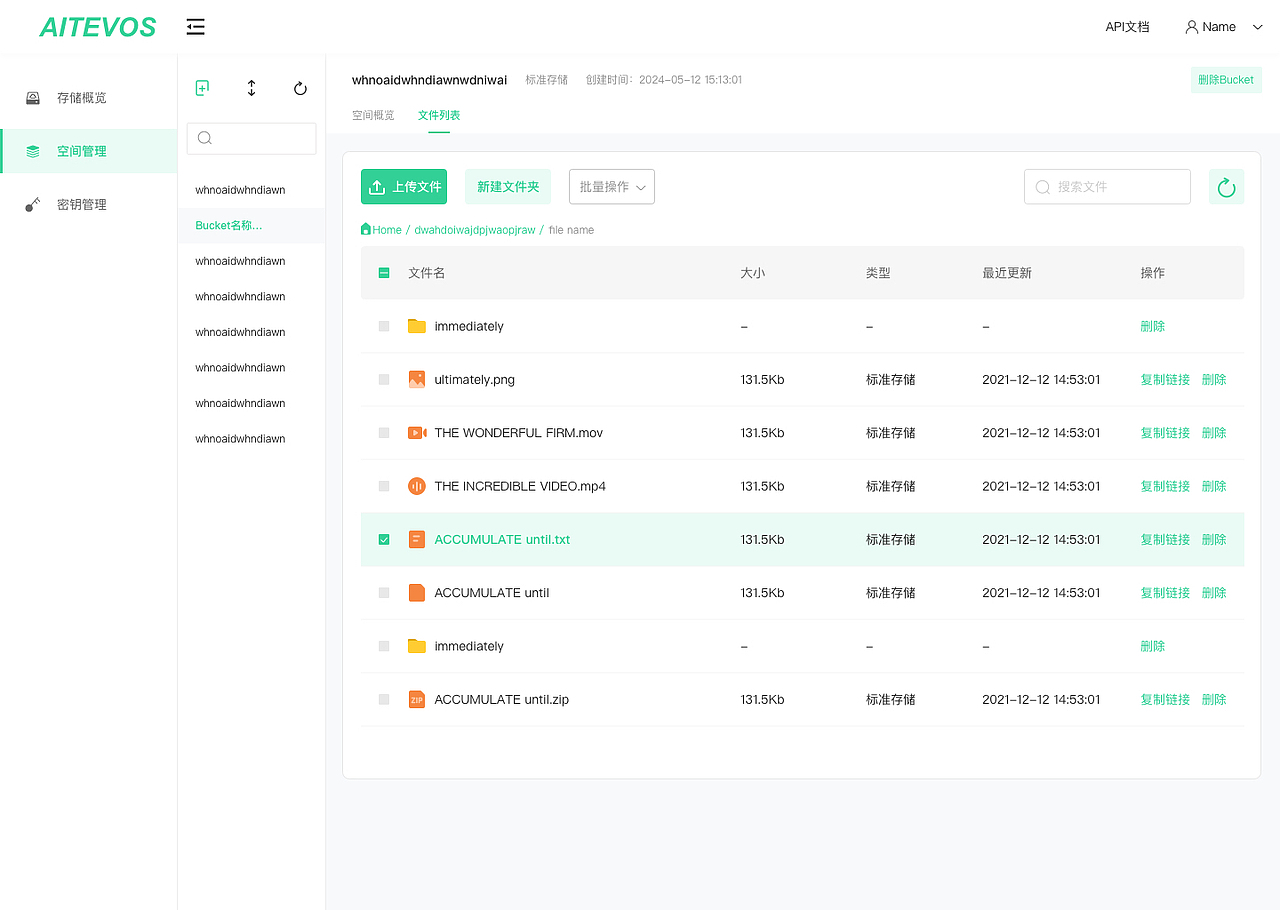Click bucket title whnoaidwhndiawnwdniwai
Viewport: 1280px width, 910px height.
tap(430, 80)
